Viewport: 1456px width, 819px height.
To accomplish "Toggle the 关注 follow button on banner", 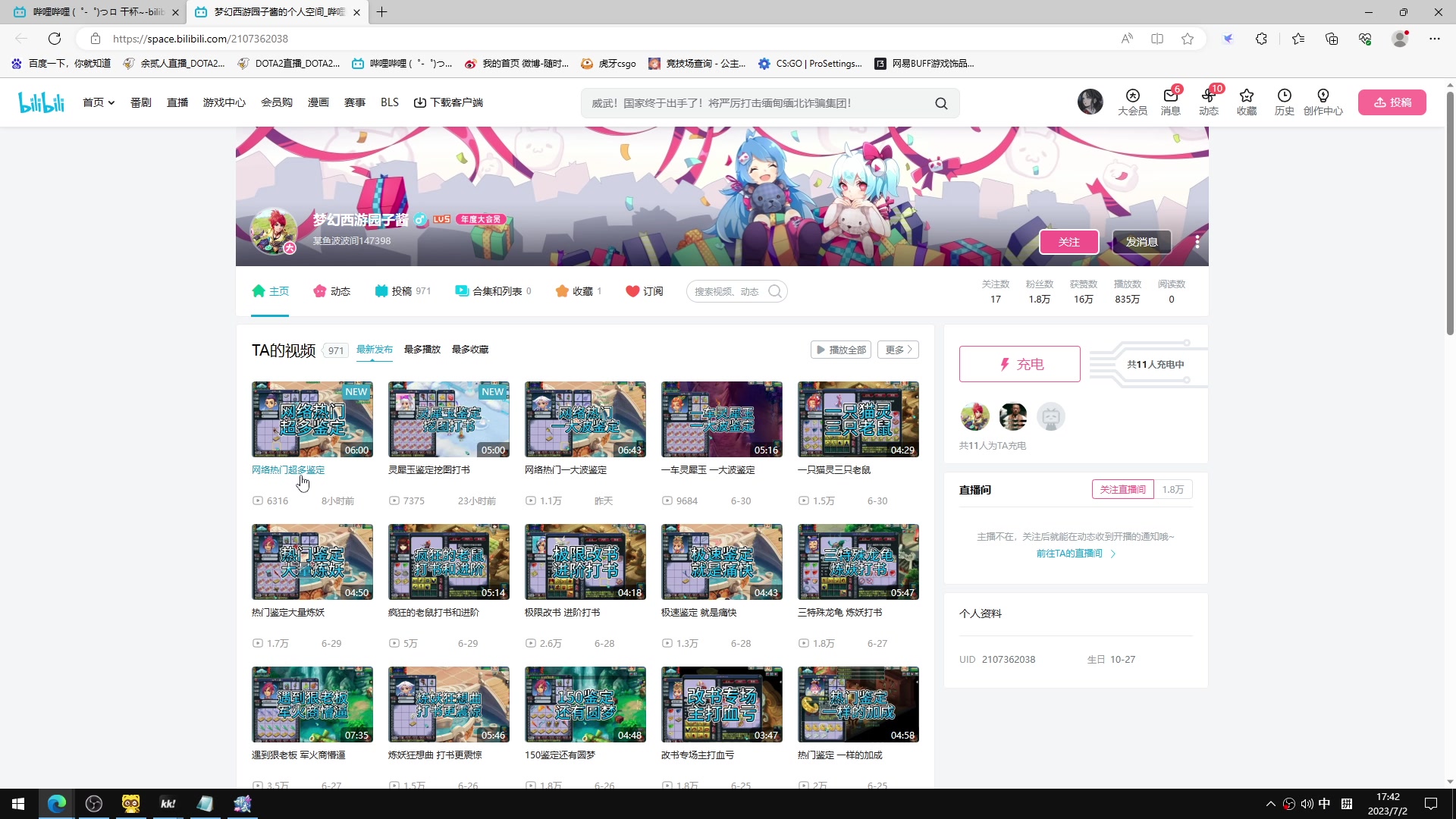I will coord(1068,242).
